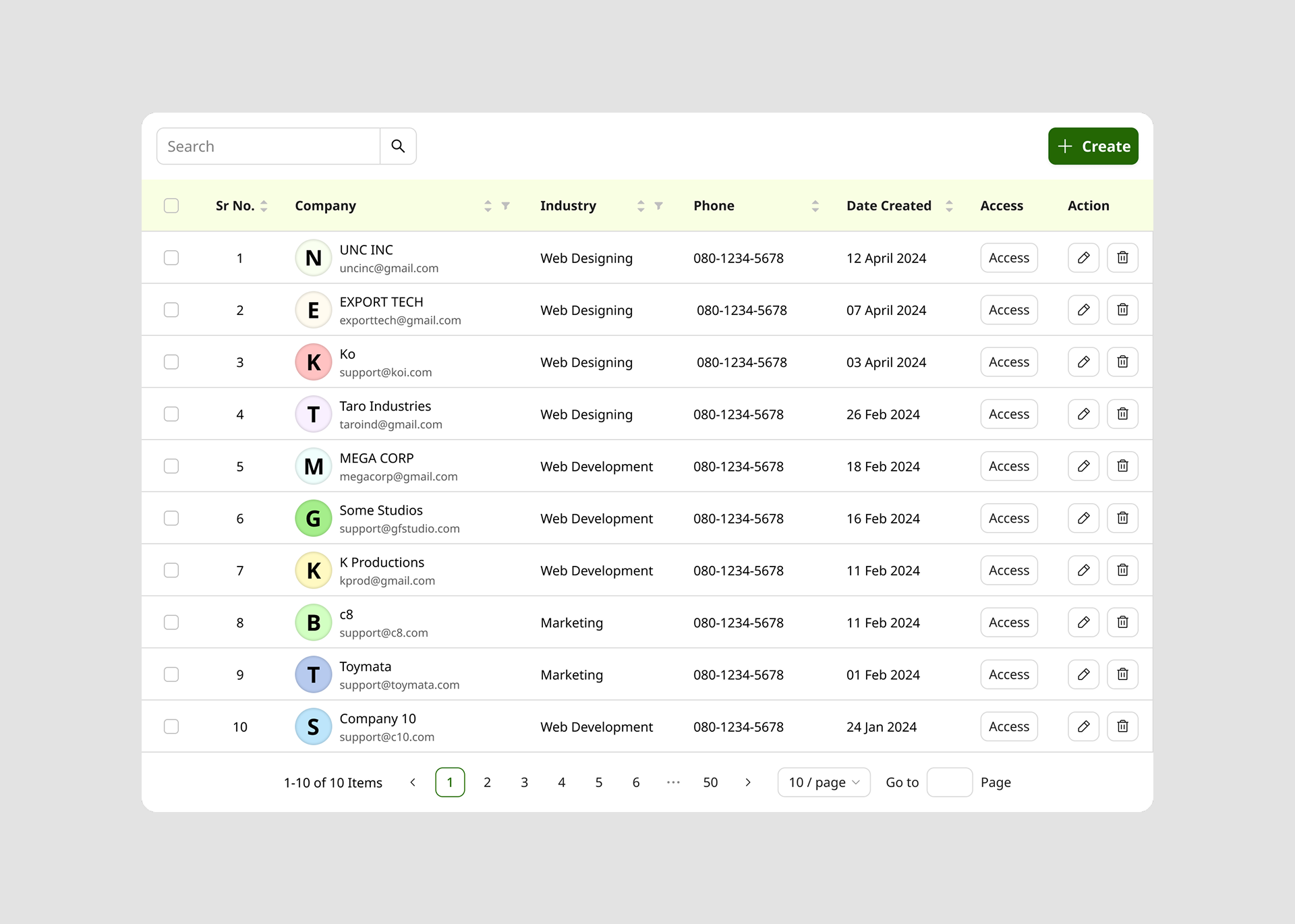1295x924 pixels.
Task: Filter the Industry column
Action: [658, 206]
